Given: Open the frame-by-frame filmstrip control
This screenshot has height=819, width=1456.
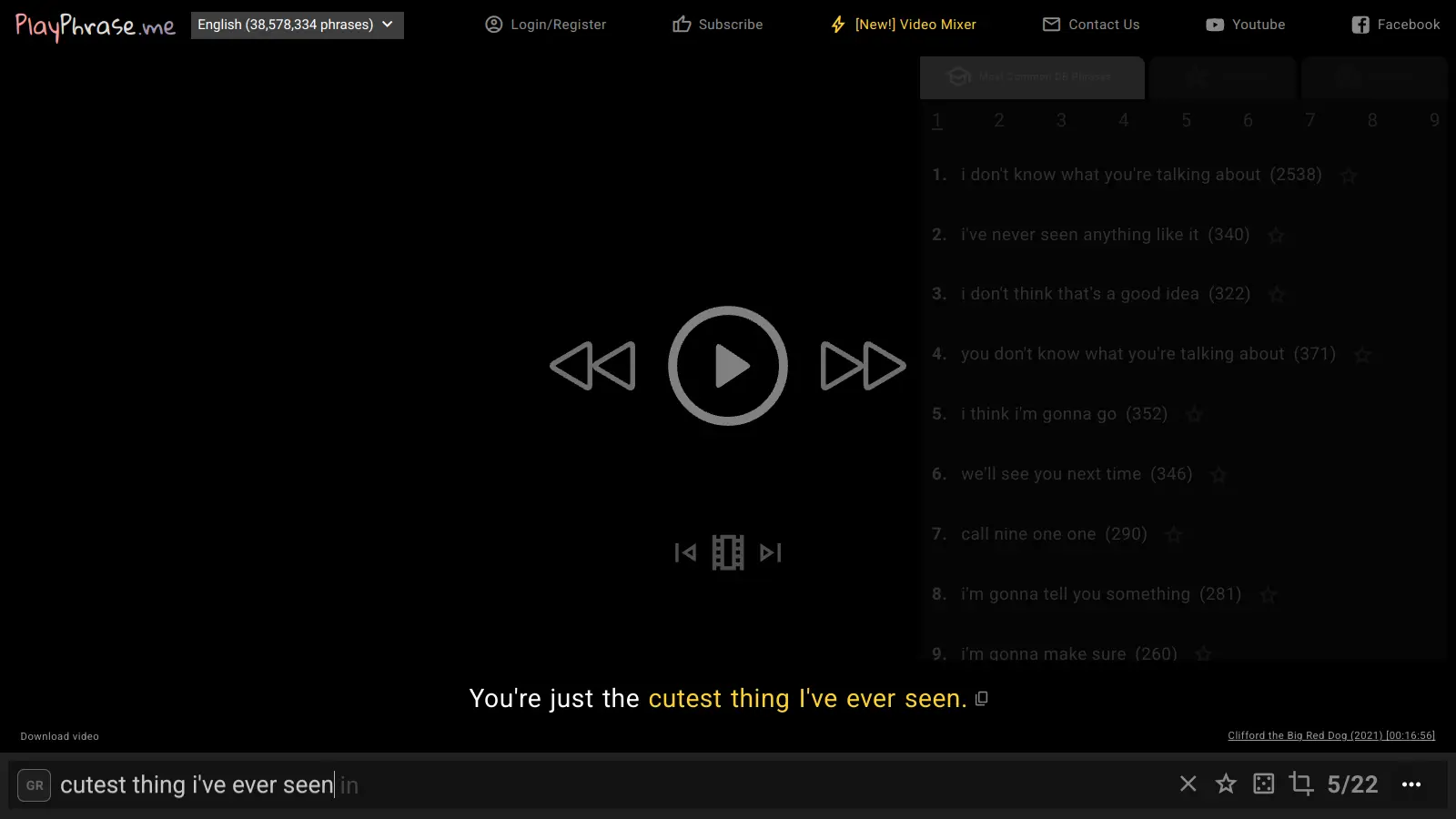Looking at the screenshot, I should tap(727, 551).
